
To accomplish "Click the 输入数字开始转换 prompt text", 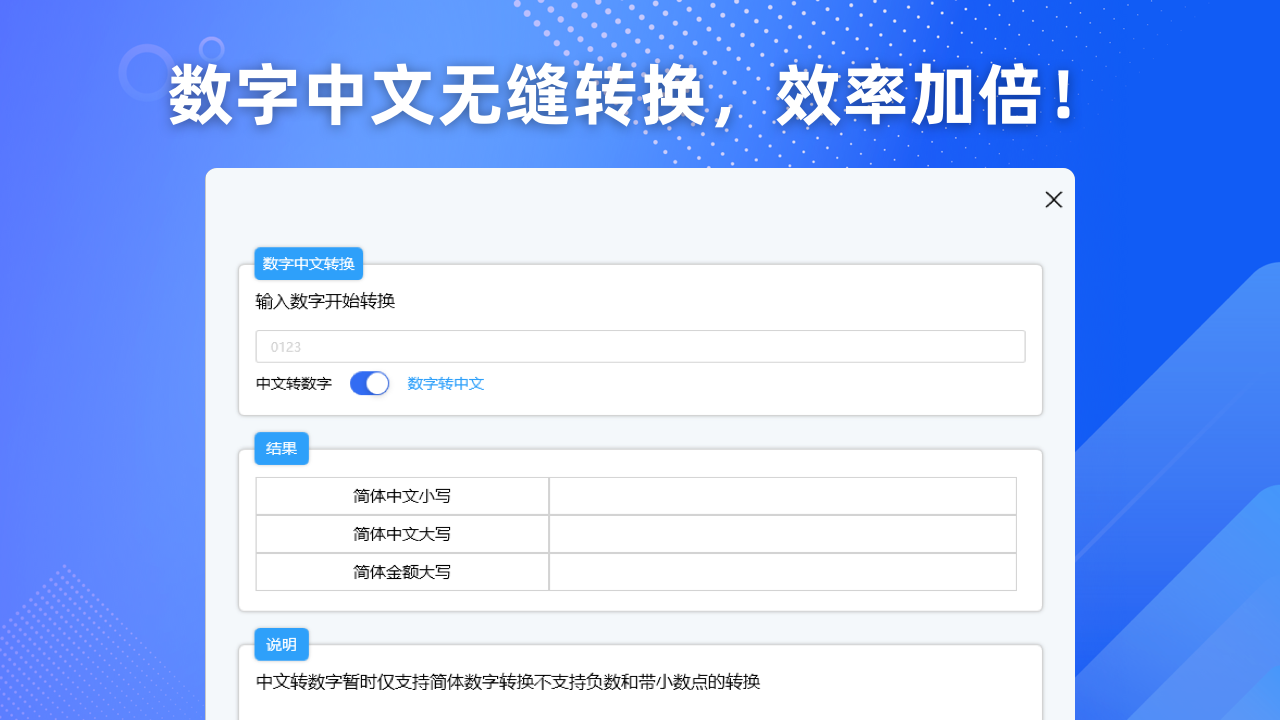I will (326, 301).
